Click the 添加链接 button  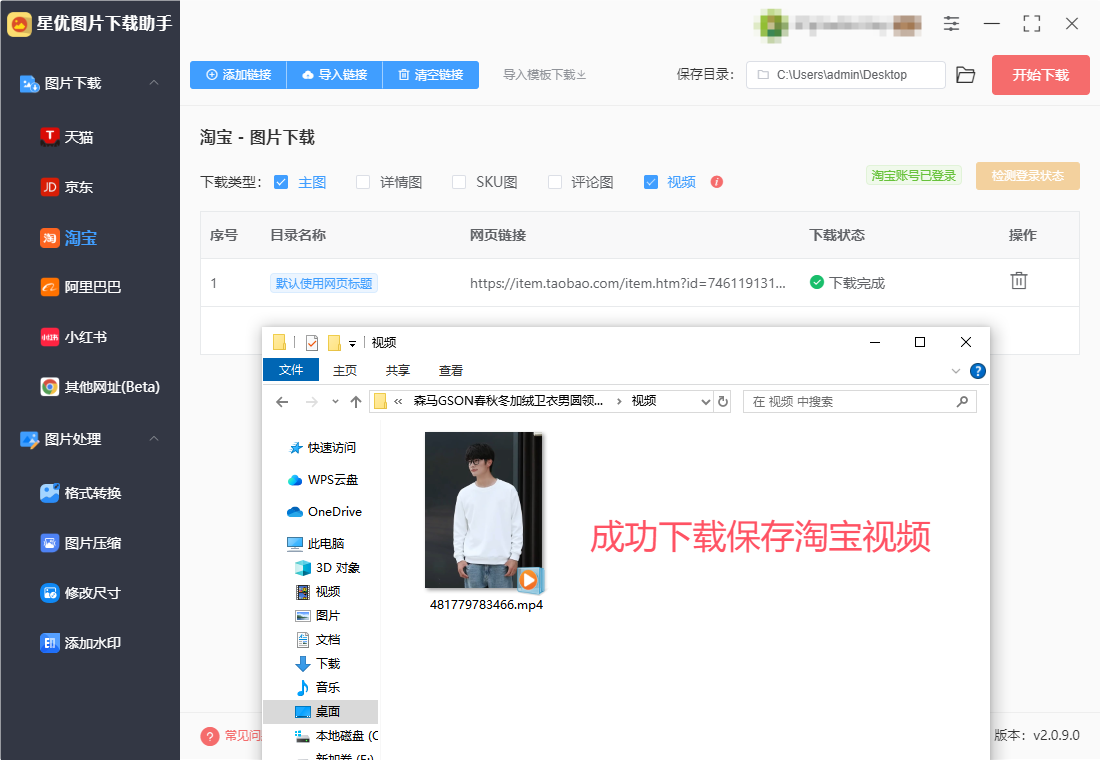point(239,74)
